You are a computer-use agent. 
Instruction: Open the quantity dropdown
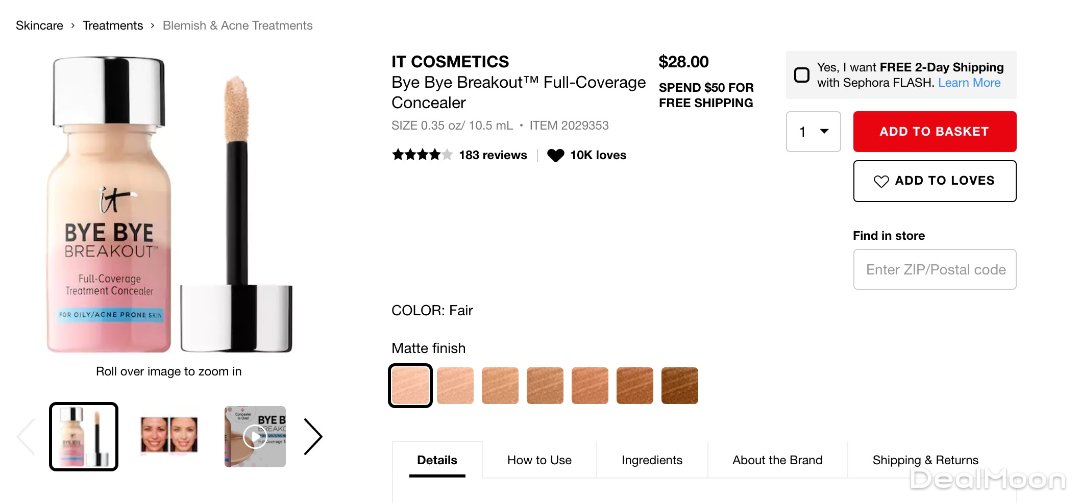pyautogui.click(x=813, y=132)
